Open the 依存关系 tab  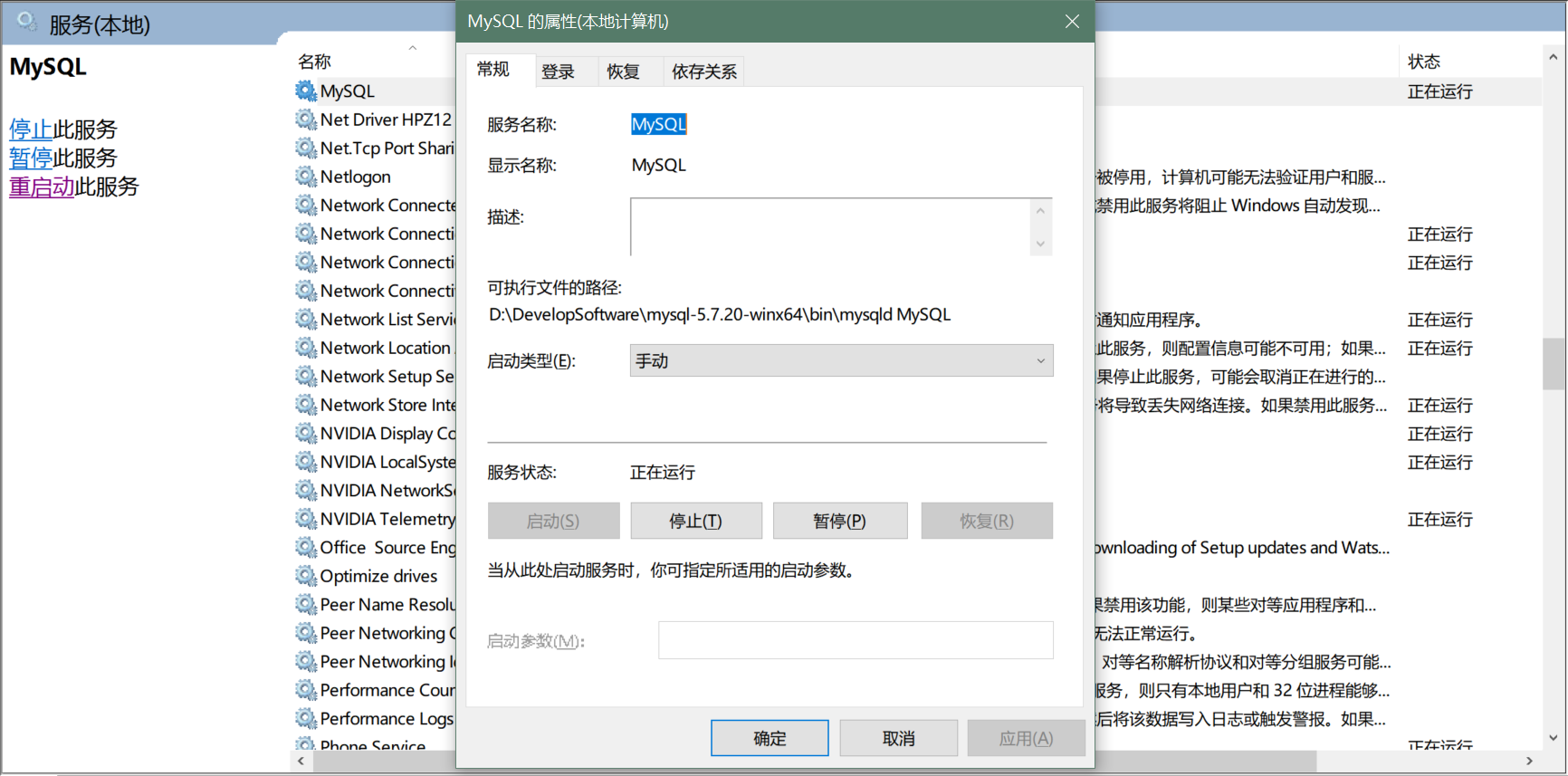(x=703, y=72)
